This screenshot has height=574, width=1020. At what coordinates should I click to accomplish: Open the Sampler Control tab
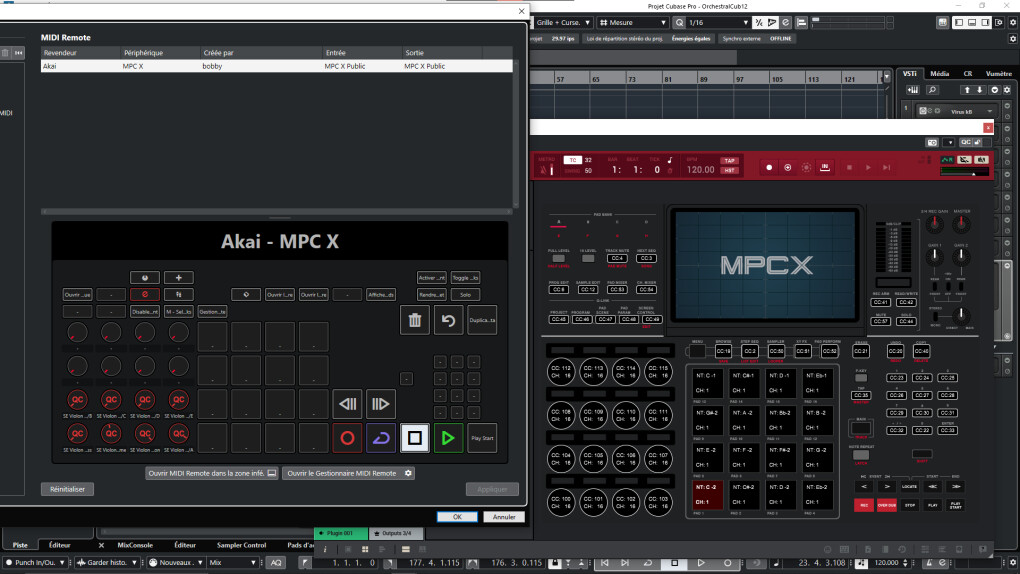pos(241,545)
